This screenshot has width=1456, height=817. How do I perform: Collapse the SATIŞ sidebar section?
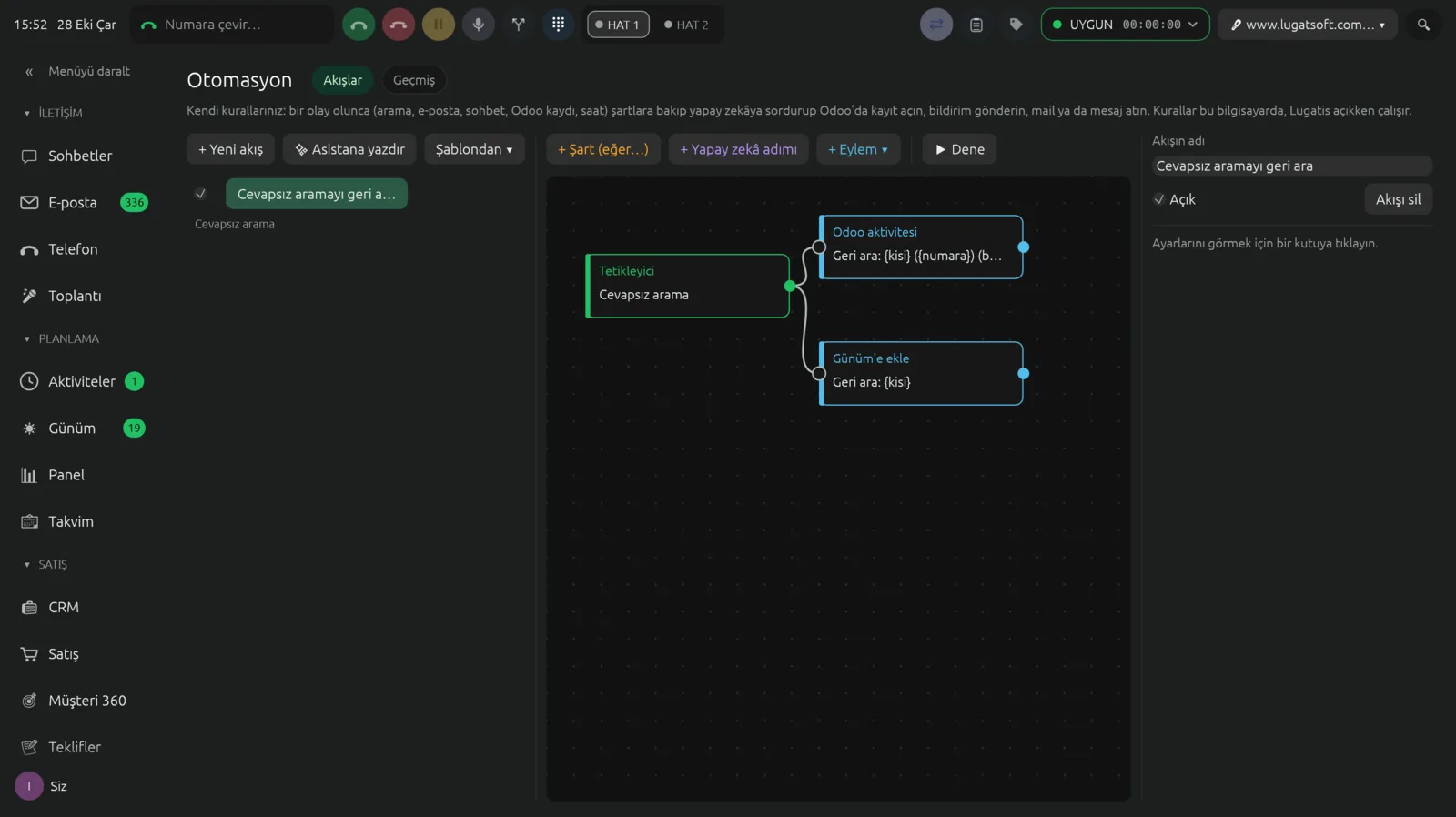pos(45,564)
